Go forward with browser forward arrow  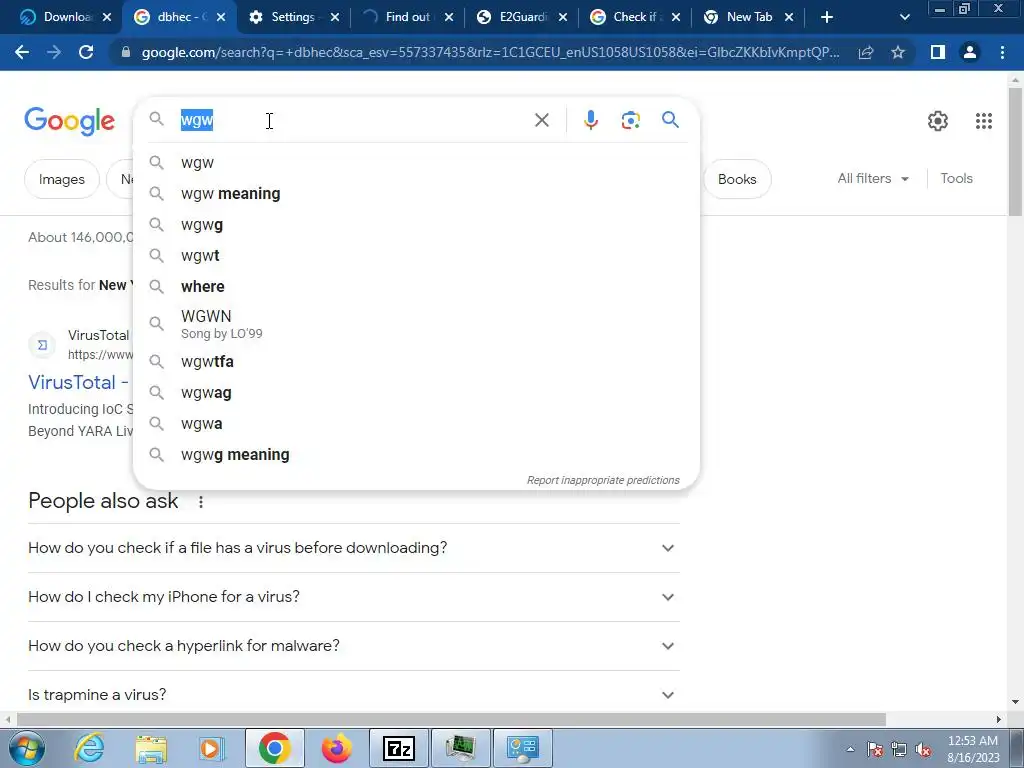(x=54, y=52)
